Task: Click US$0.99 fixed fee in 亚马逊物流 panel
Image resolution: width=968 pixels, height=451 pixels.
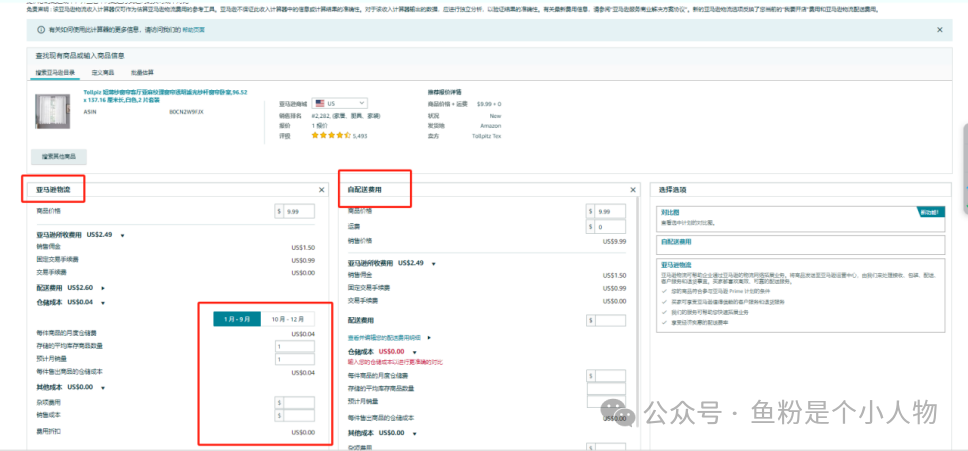Action: [x=303, y=260]
